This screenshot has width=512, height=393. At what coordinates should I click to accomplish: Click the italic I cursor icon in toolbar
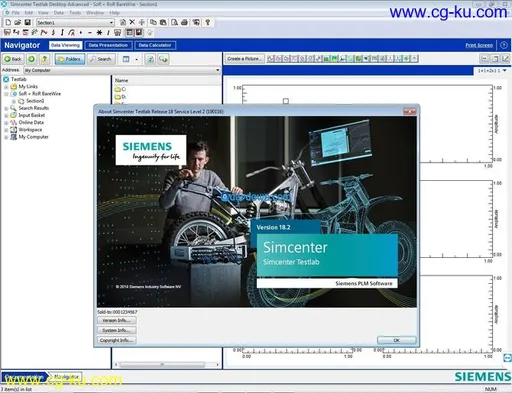click(x=108, y=32)
